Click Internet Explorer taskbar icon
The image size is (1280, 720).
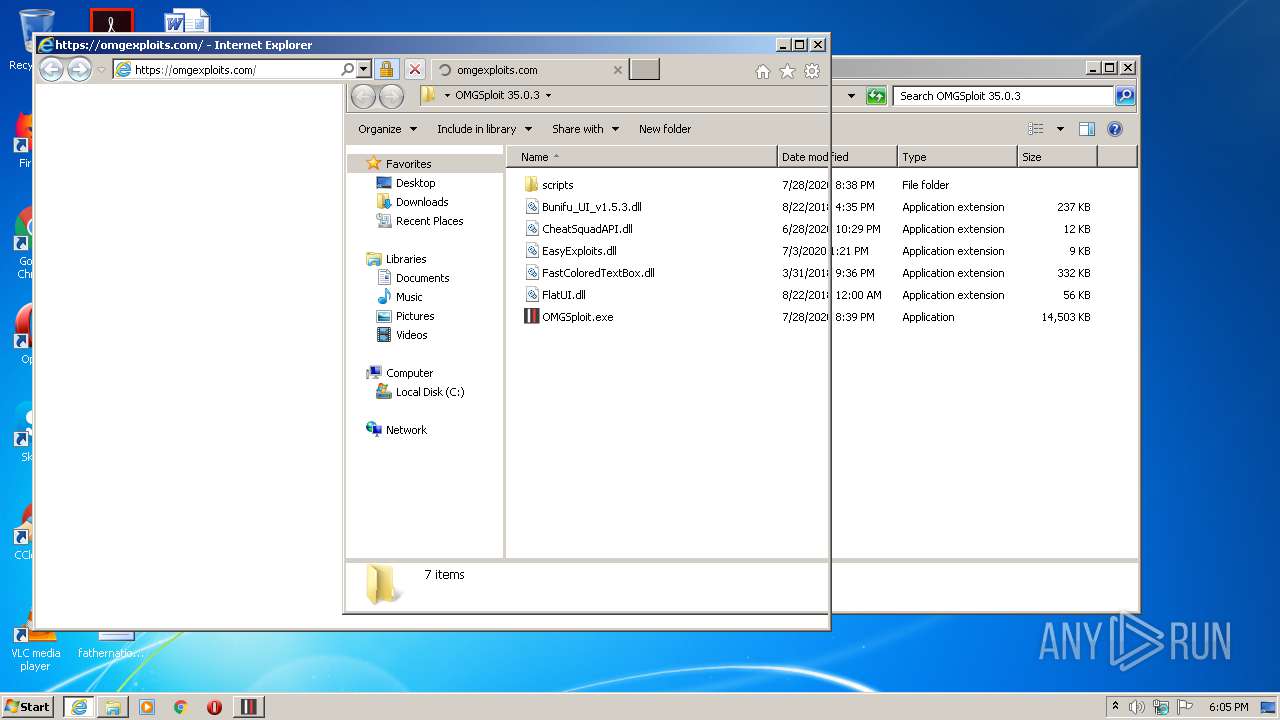(x=78, y=707)
